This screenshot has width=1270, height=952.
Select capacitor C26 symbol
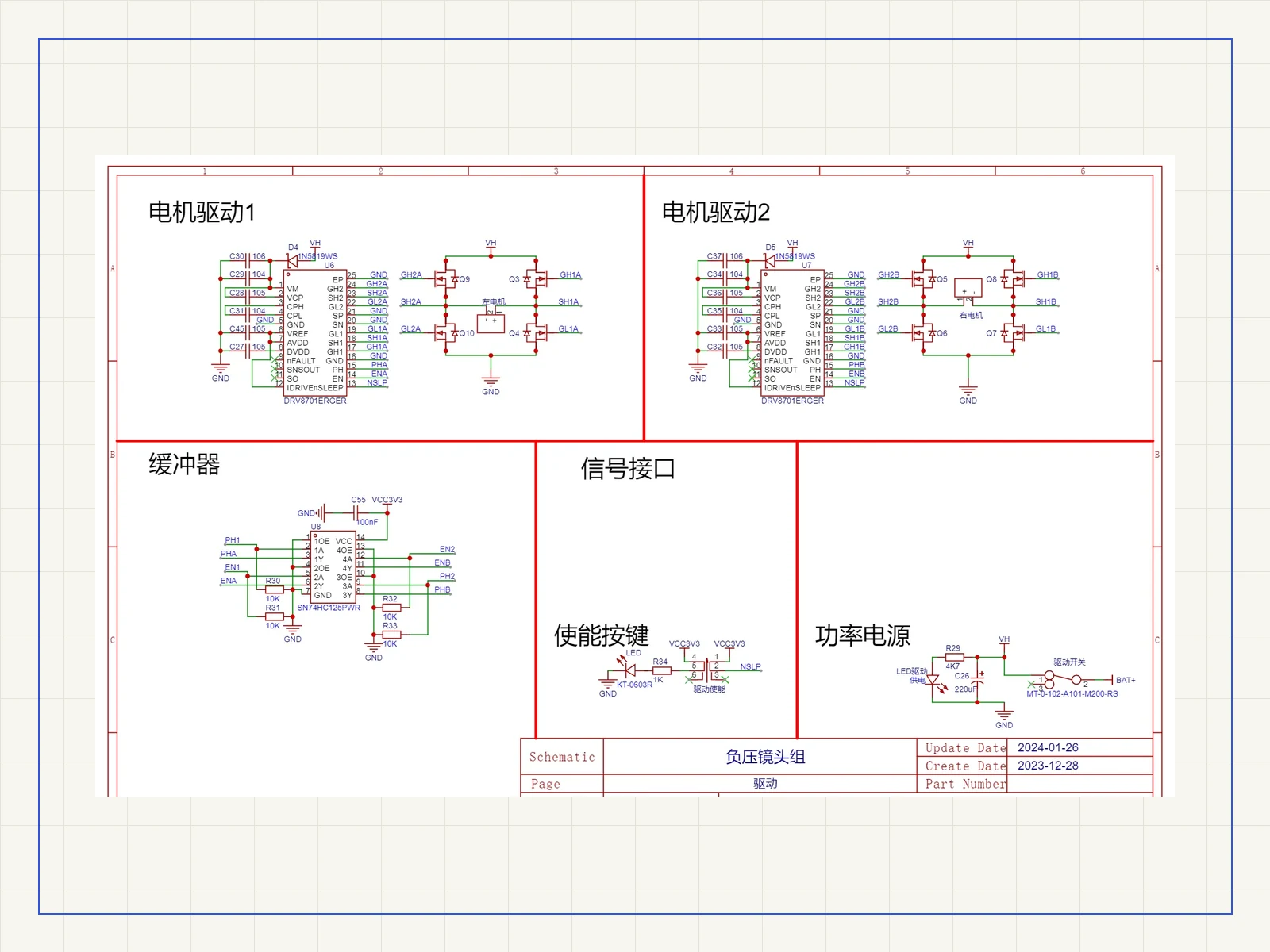click(978, 679)
